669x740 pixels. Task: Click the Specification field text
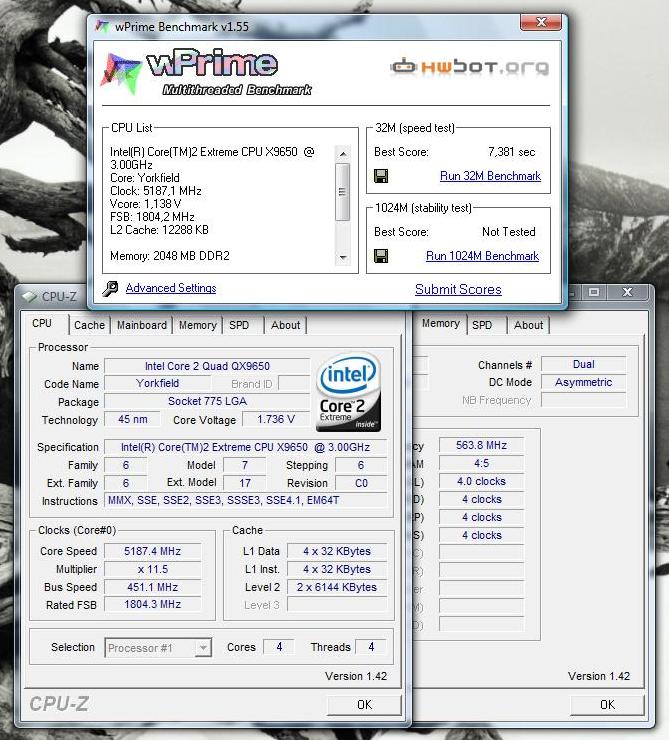(x=245, y=447)
